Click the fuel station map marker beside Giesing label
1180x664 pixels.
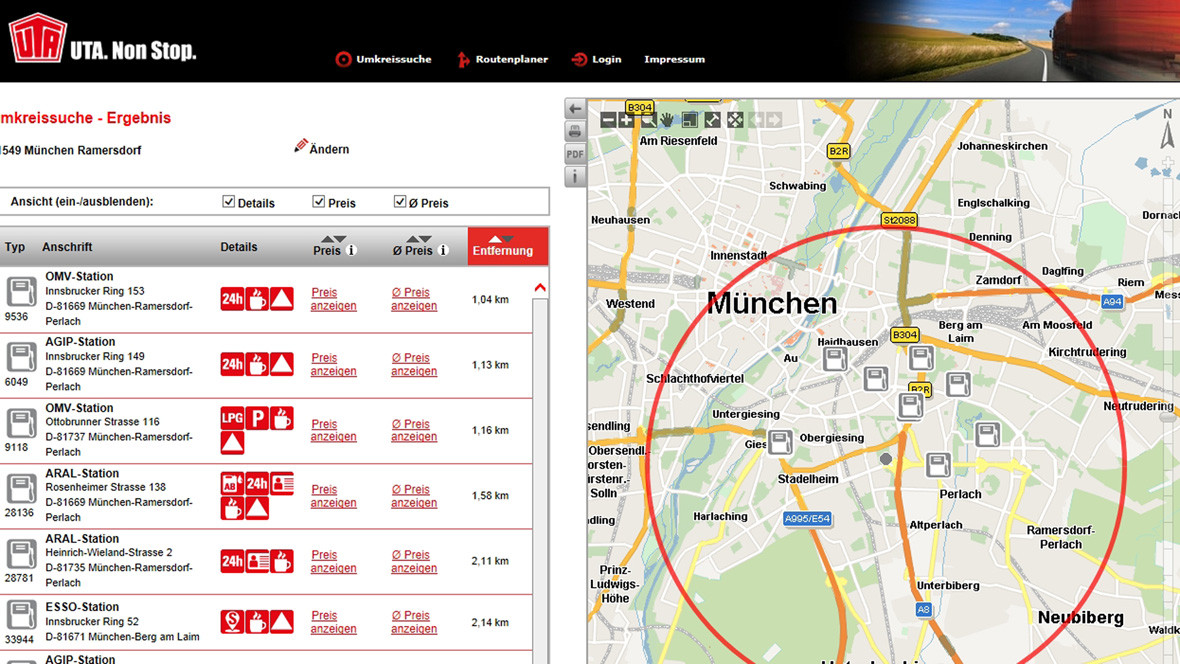(780, 442)
